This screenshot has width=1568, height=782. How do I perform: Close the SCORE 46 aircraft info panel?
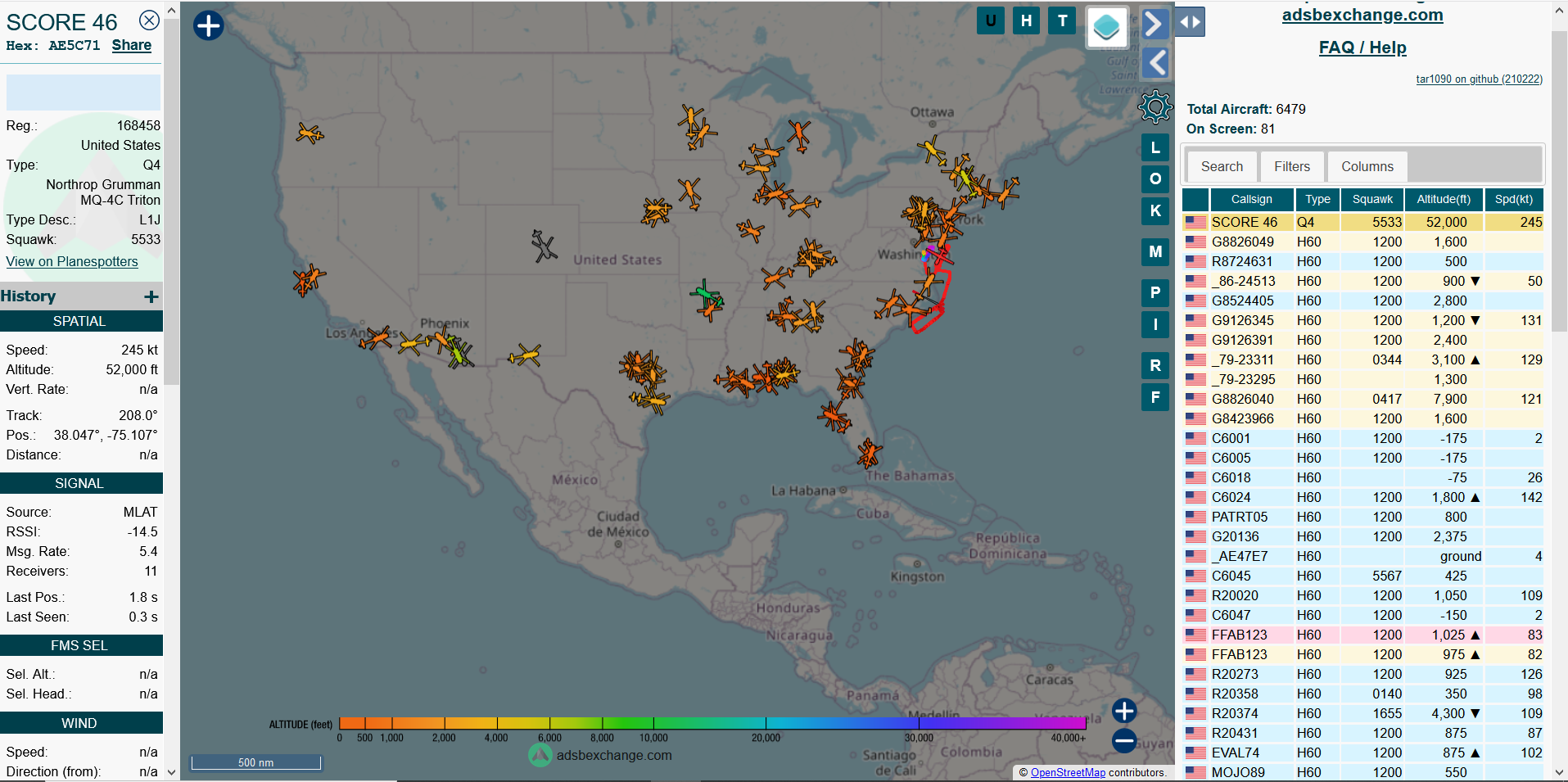click(149, 20)
